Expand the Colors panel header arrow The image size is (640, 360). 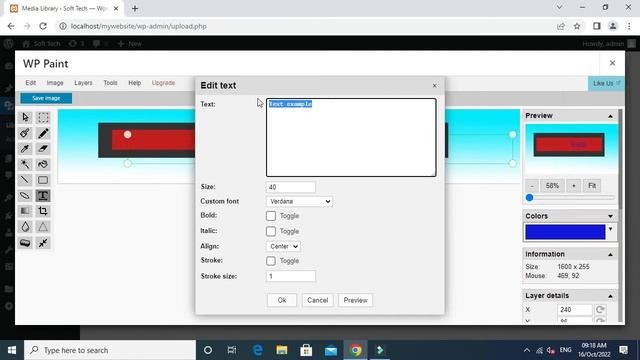610,216
